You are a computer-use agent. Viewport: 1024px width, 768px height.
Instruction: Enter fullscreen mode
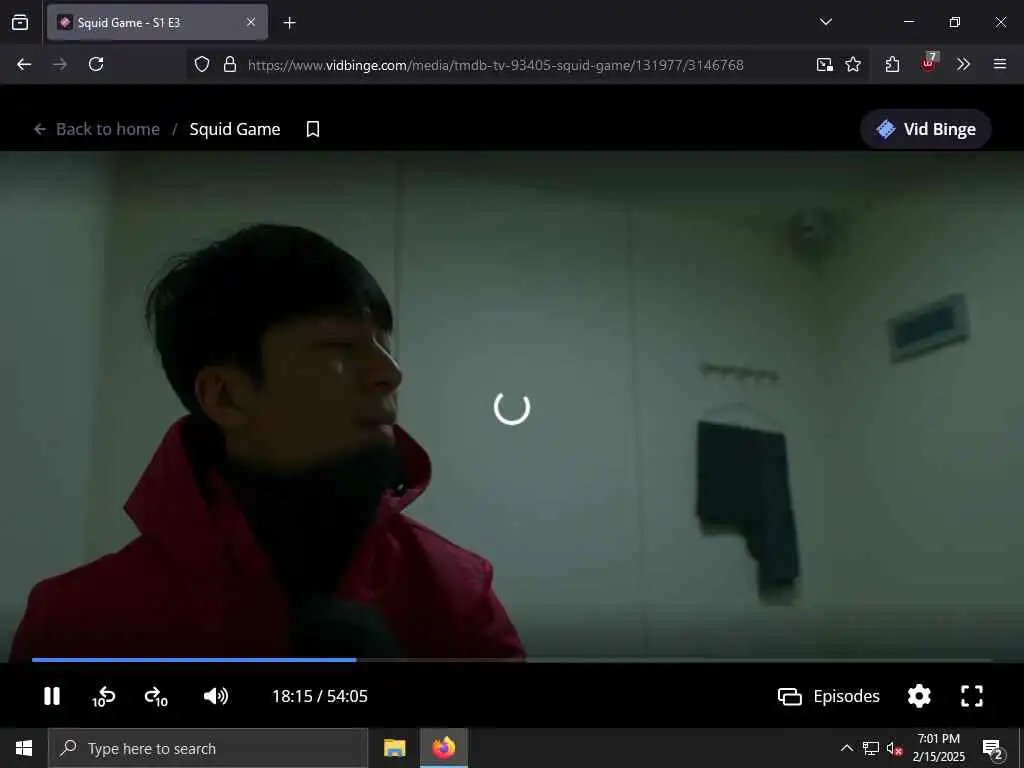(972, 696)
